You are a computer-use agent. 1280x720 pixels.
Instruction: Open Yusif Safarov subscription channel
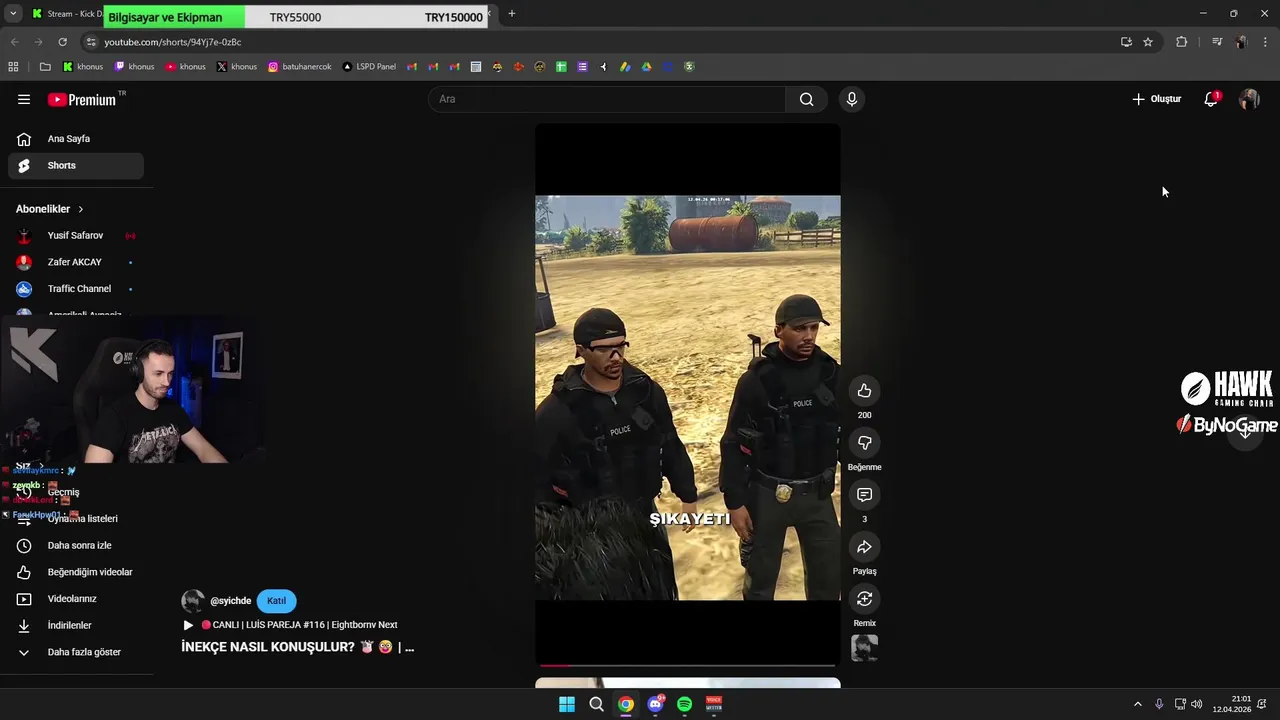[76, 236]
